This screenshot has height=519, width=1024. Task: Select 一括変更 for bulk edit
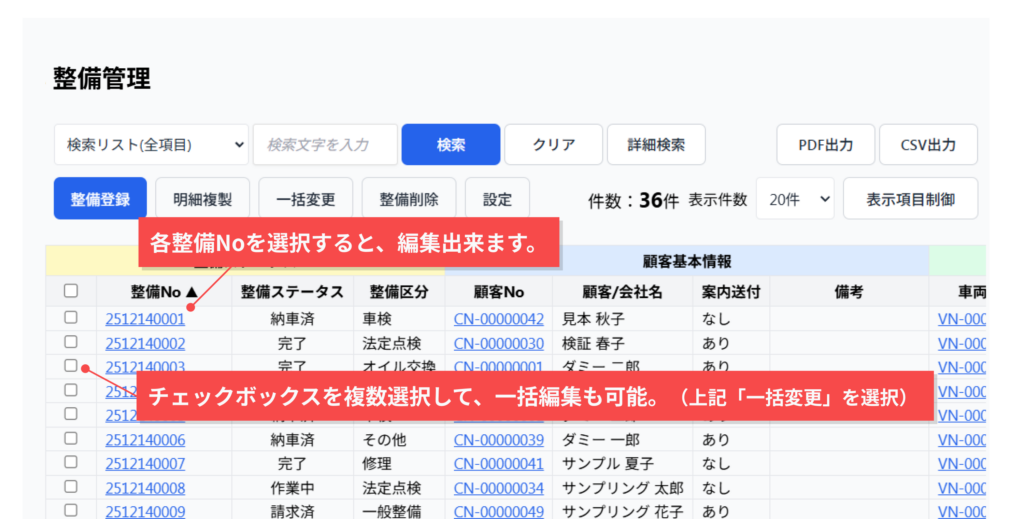pos(305,199)
